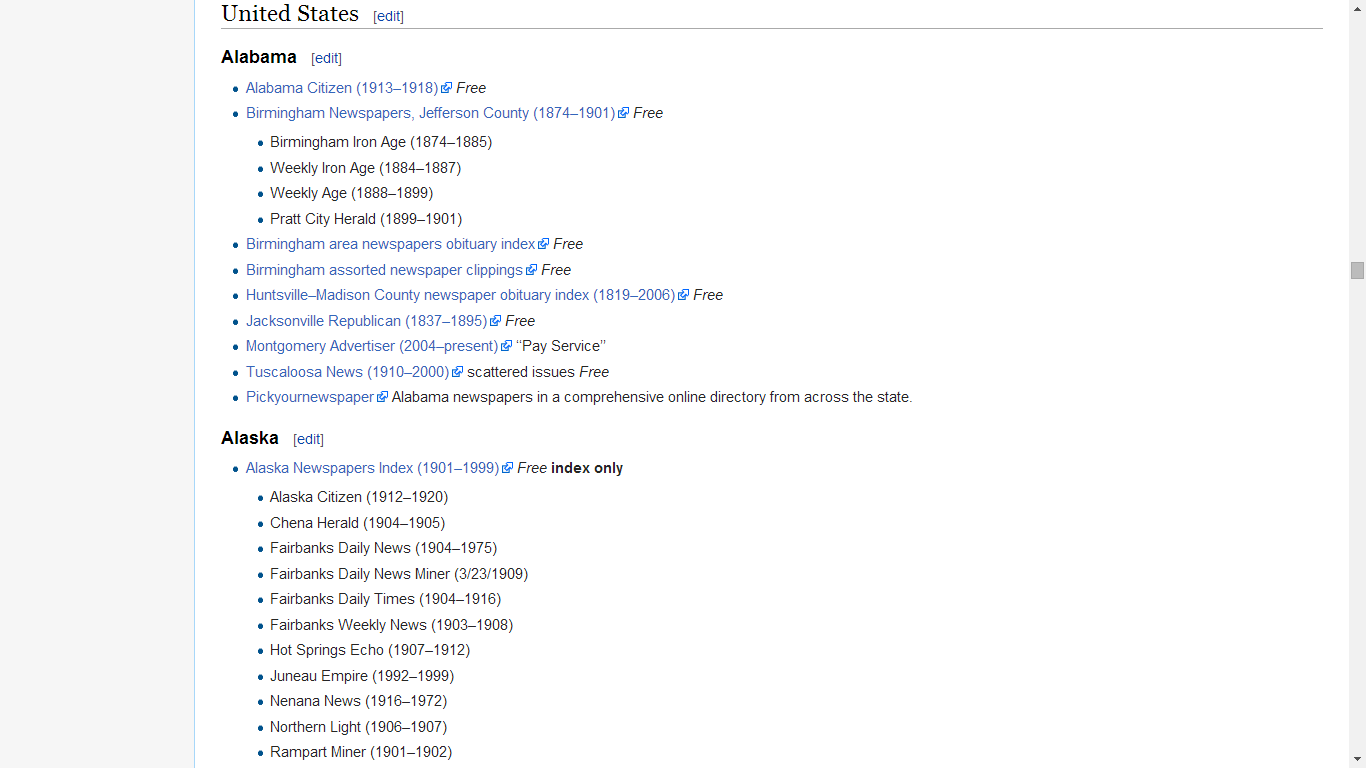Click Fairbanks Daily Times (1904–1916) entry
This screenshot has height=768, width=1366.
click(x=386, y=599)
